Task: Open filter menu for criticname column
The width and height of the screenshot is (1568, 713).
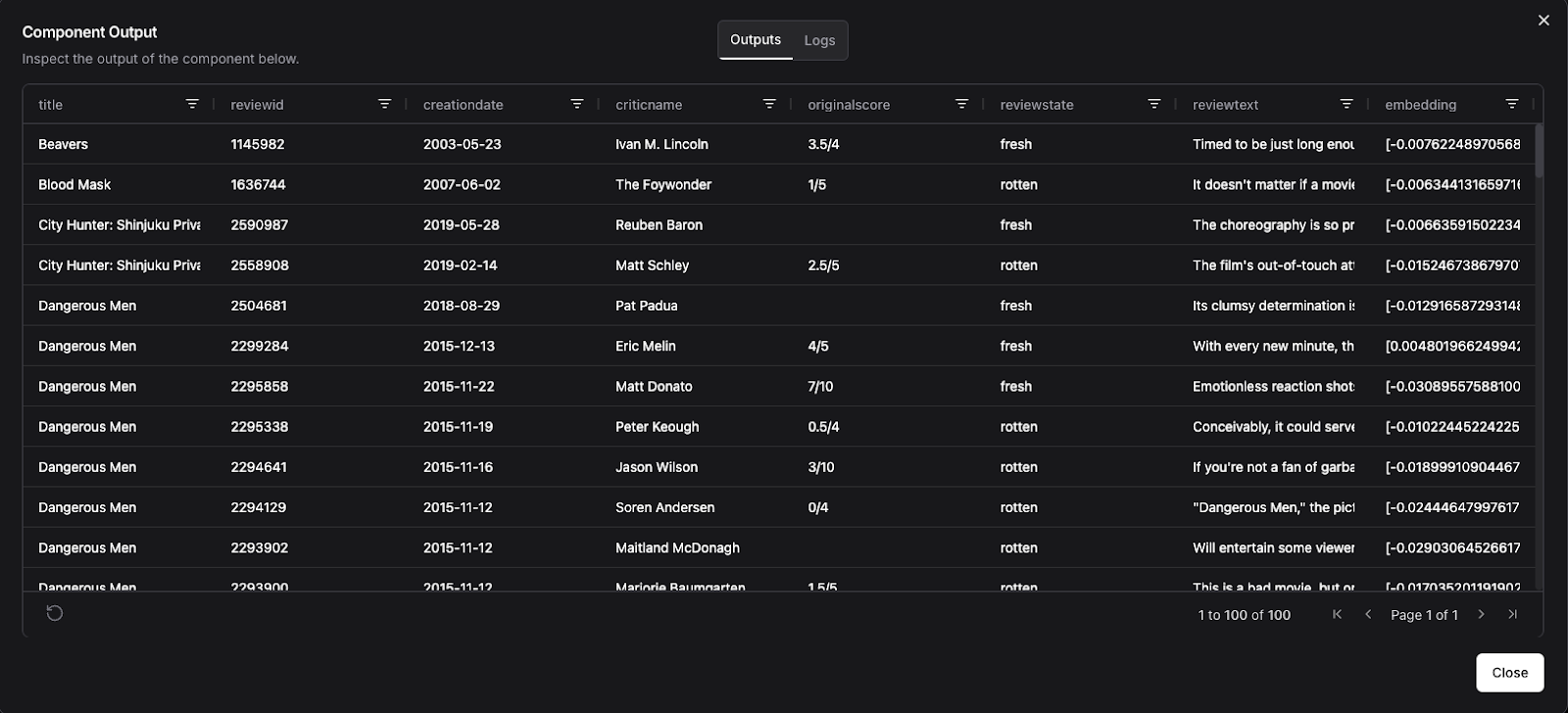Action: click(769, 104)
